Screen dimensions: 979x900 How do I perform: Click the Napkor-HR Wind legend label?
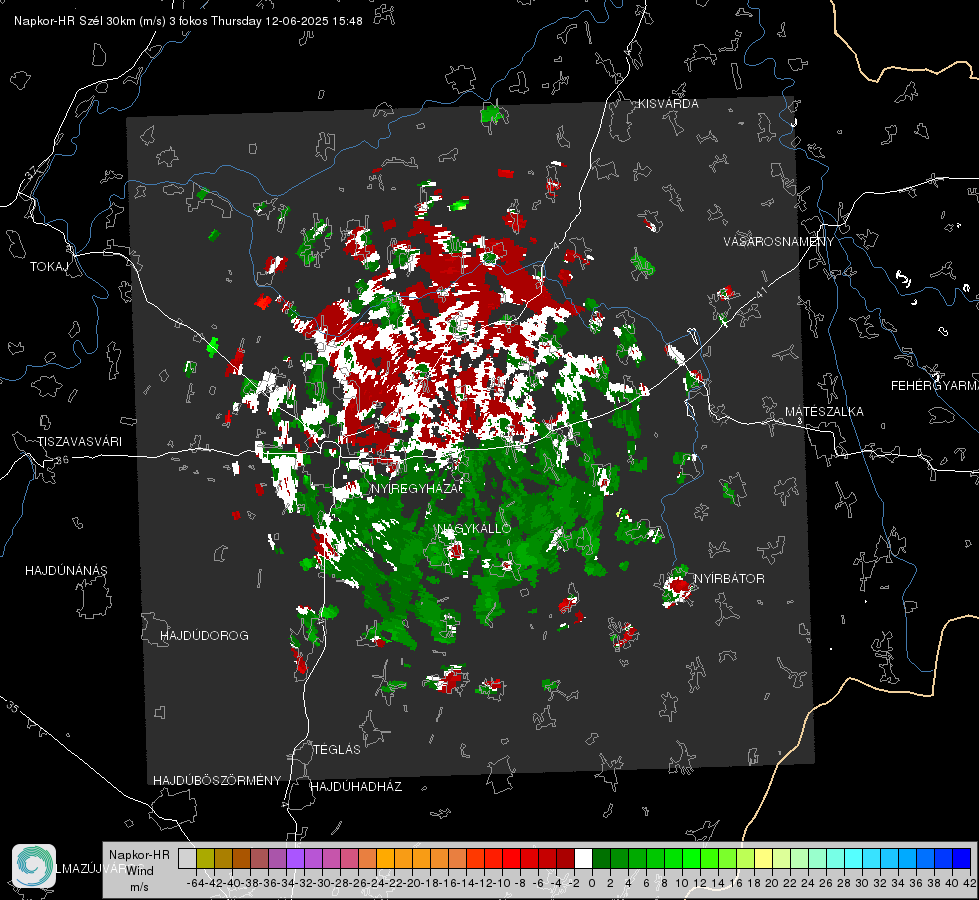[x=139, y=870]
